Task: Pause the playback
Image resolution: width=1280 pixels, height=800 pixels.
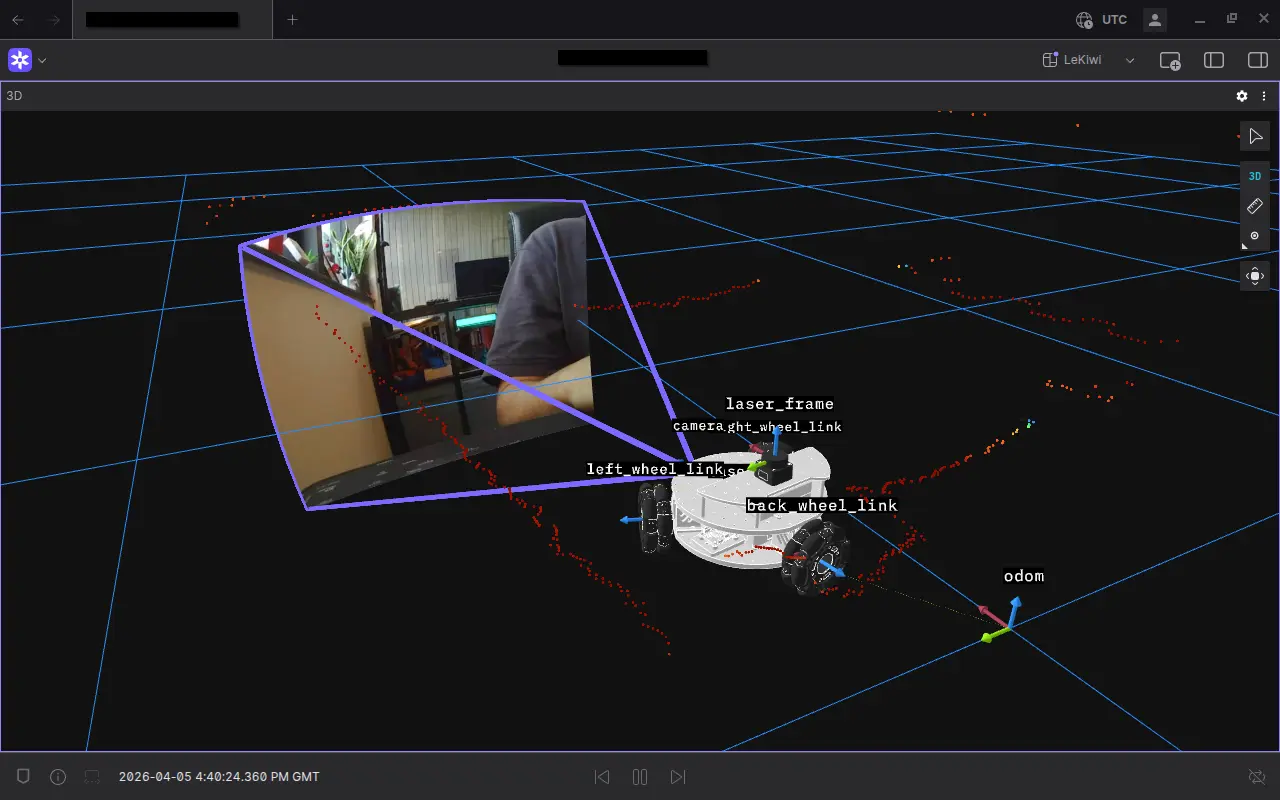Action: (640, 777)
